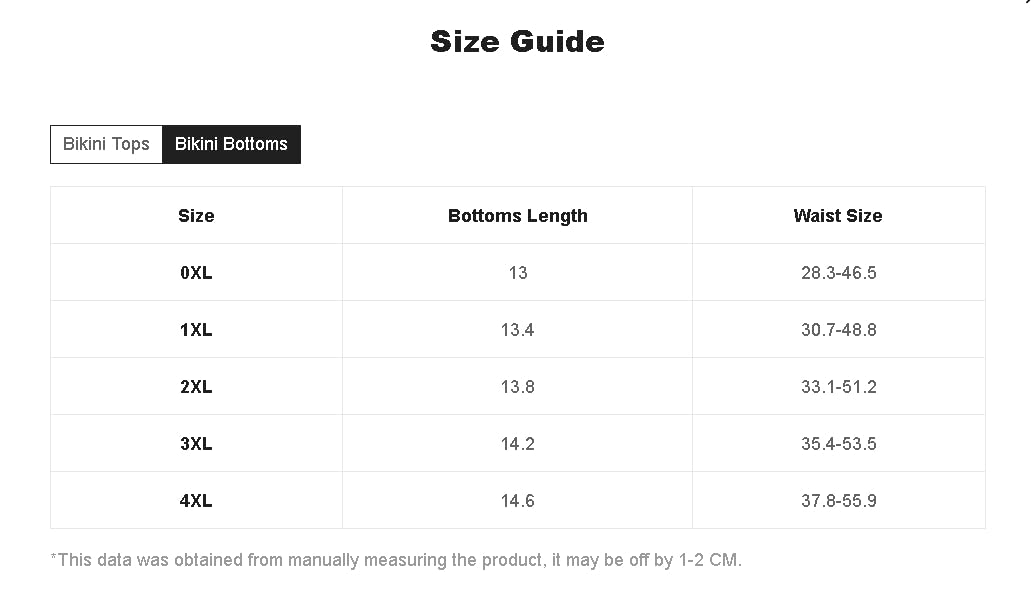The image size is (1031, 597).
Task: Select the 1XL size row label
Action: coord(196,330)
